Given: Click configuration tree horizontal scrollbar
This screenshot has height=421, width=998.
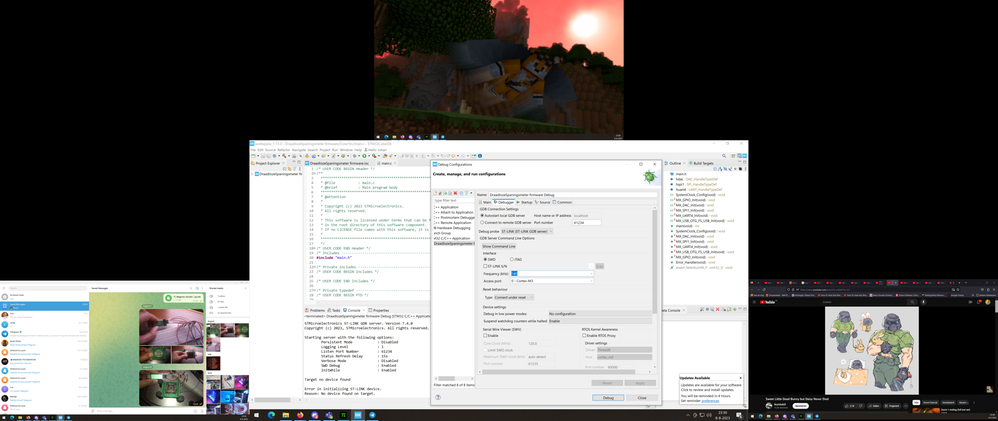Looking at the screenshot, I should (x=447, y=378).
